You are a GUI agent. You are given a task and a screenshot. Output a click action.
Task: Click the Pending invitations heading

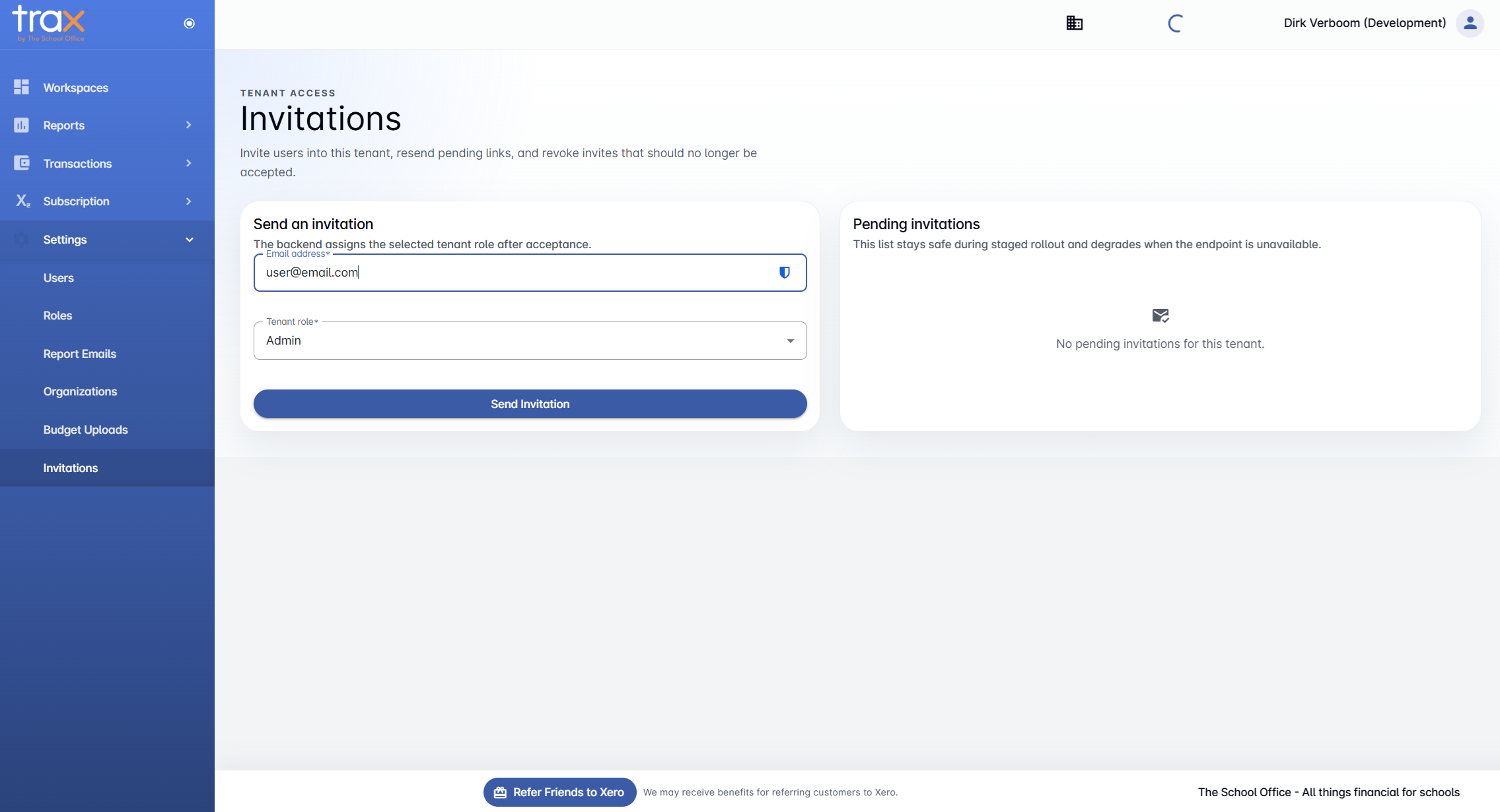point(916,224)
